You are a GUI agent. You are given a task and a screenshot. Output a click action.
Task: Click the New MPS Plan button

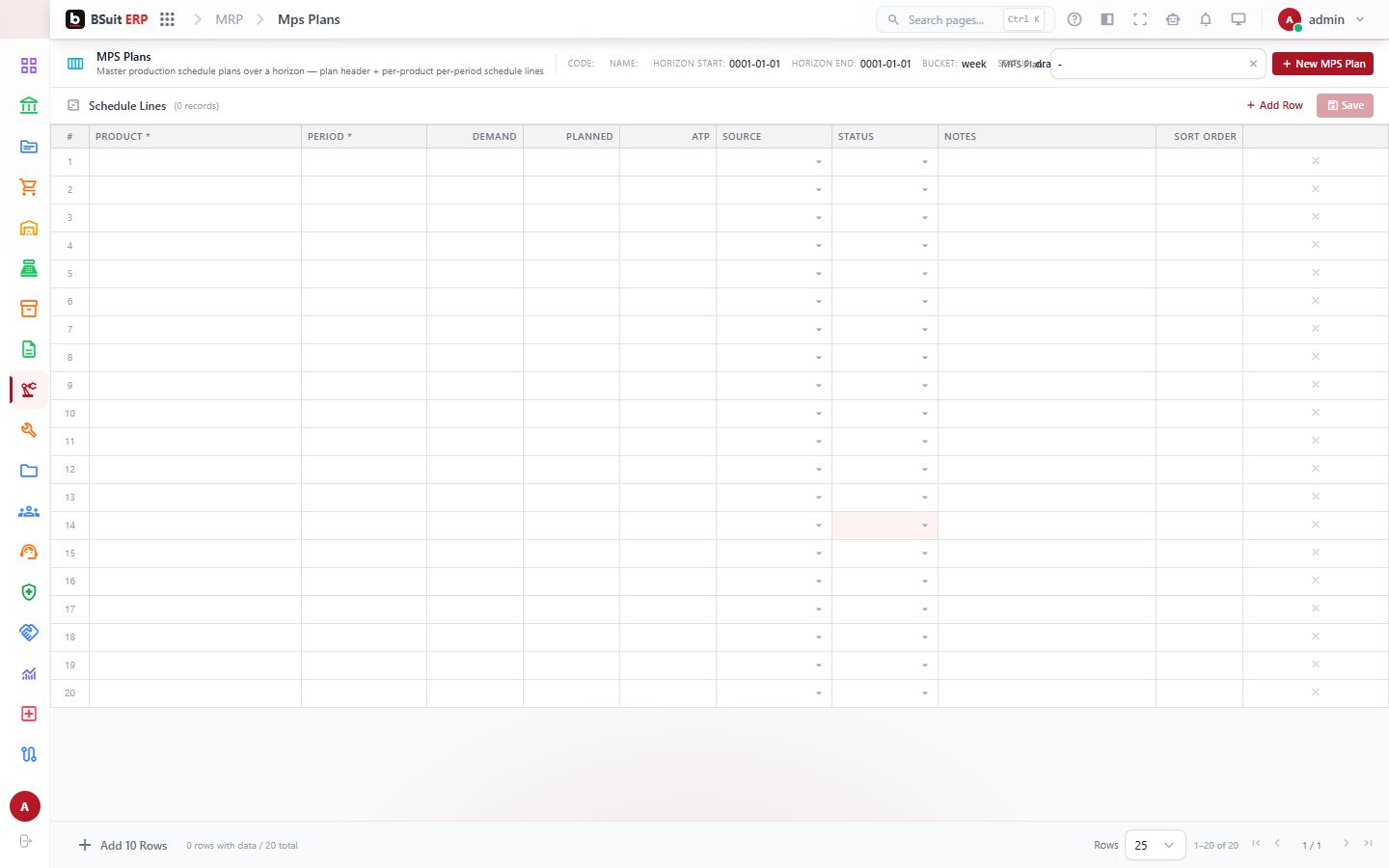(x=1322, y=64)
